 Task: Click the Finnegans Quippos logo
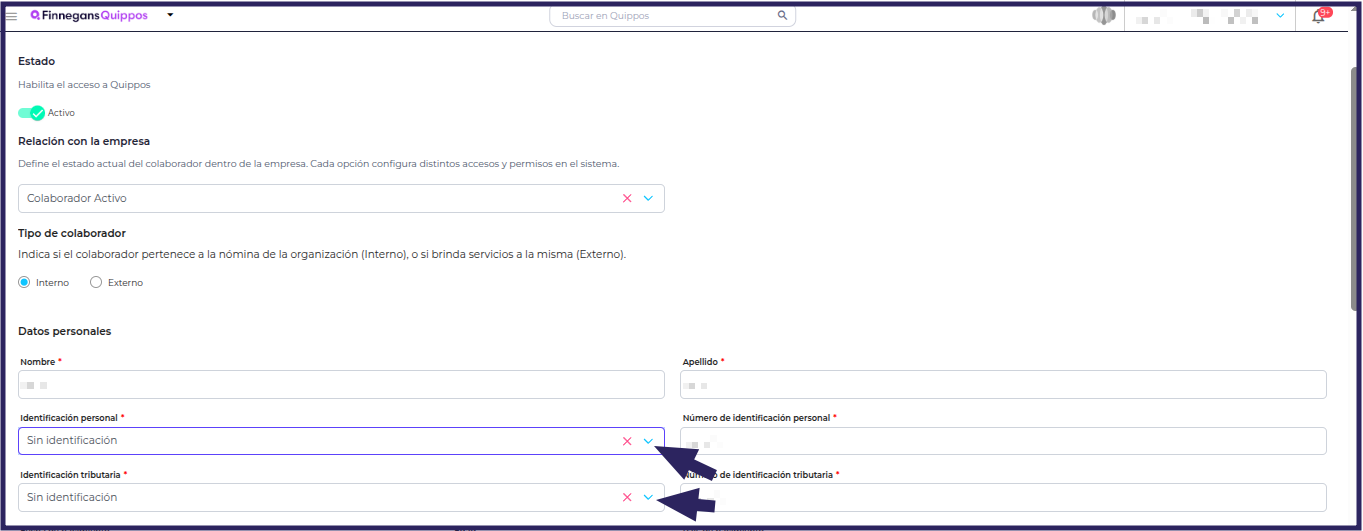[x=89, y=15]
